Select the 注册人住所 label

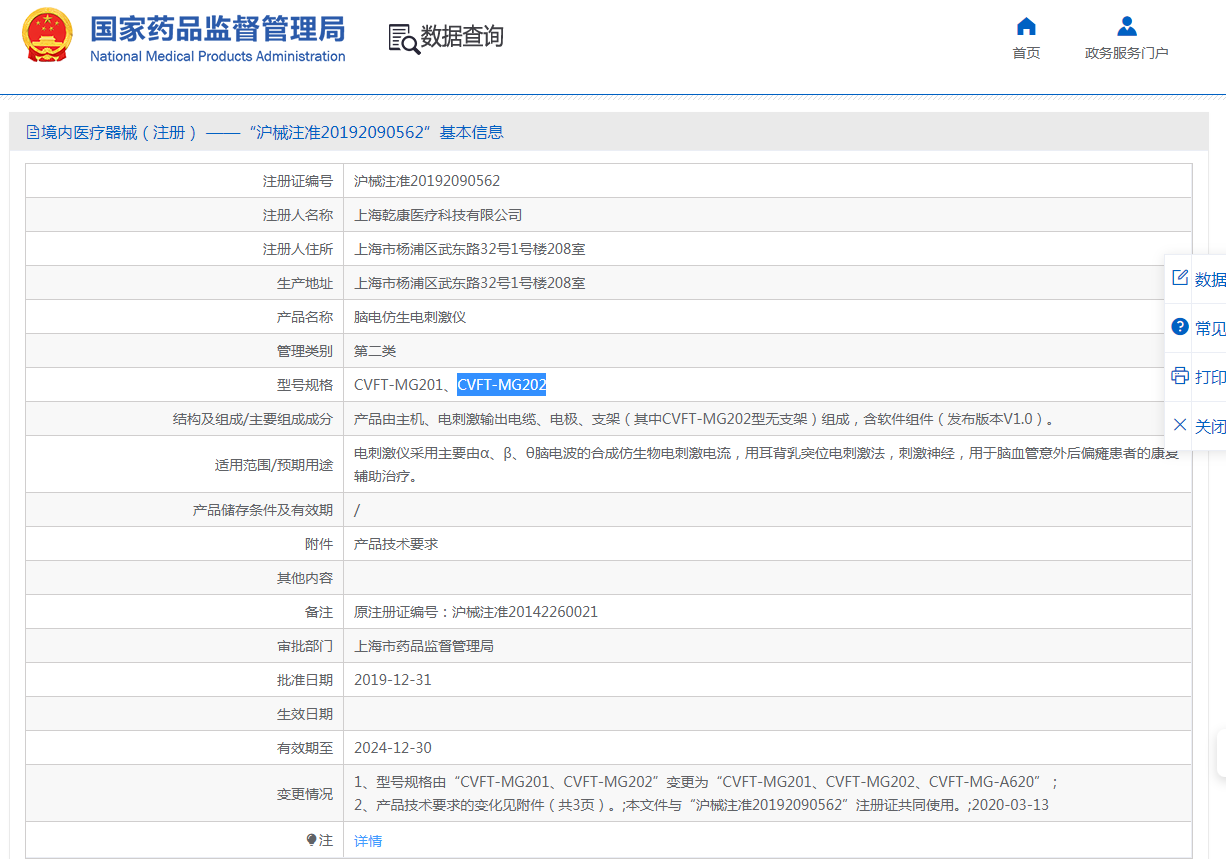click(x=297, y=249)
